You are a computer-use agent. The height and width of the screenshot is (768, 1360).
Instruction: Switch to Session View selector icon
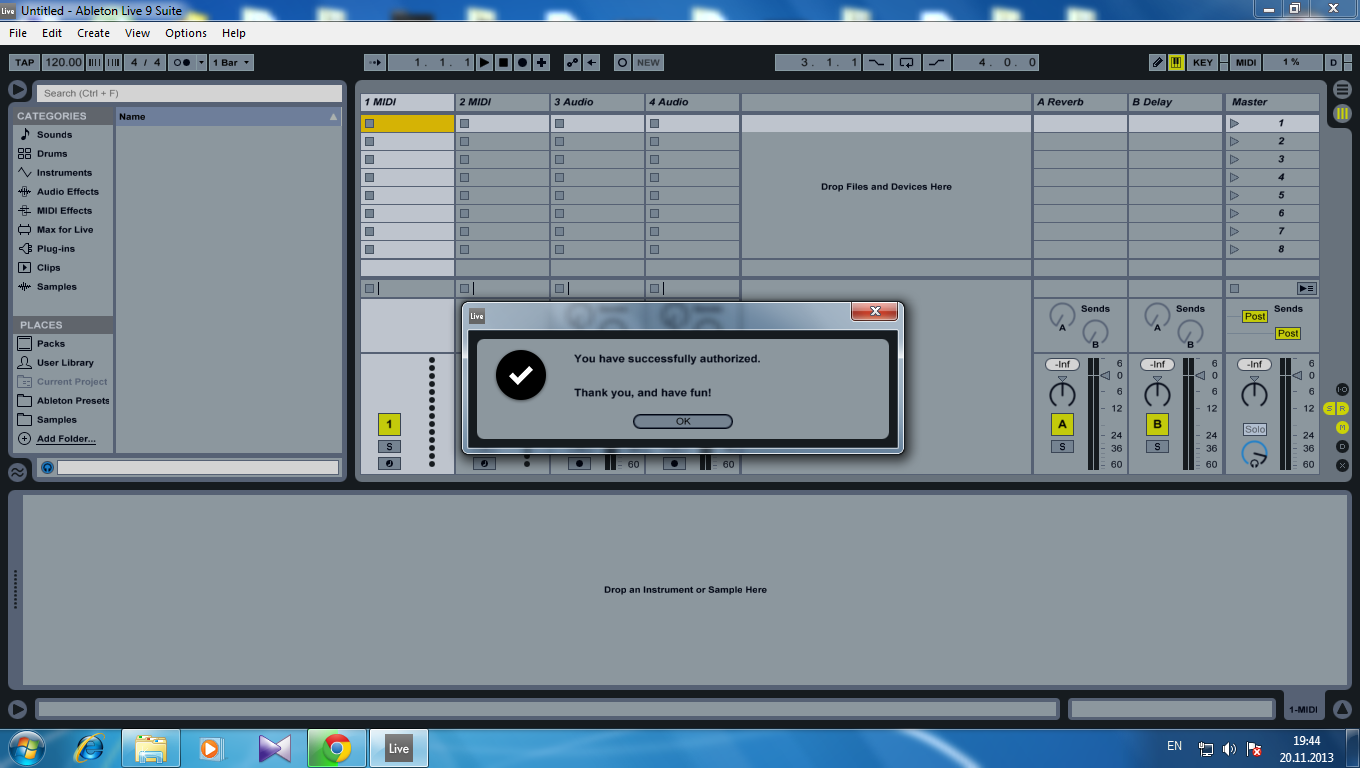[1342, 113]
